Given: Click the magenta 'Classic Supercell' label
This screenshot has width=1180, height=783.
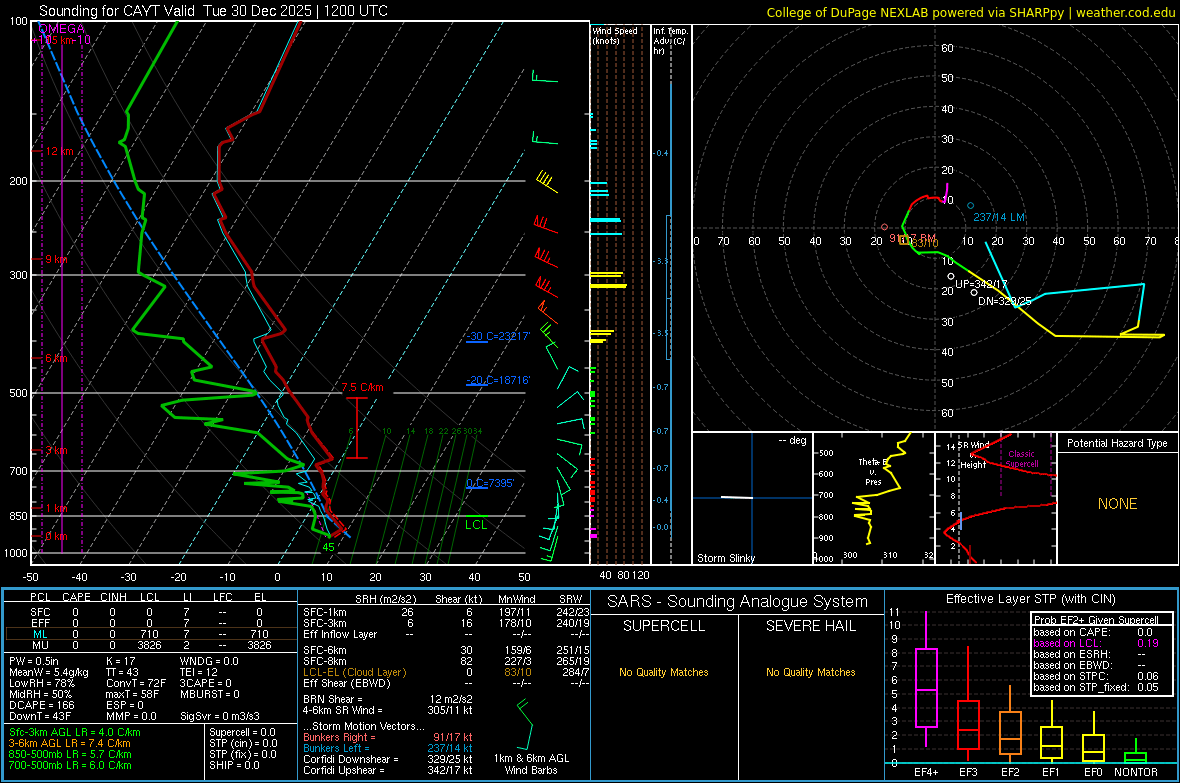Looking at the screenshot, I should tap(1022, 459).
